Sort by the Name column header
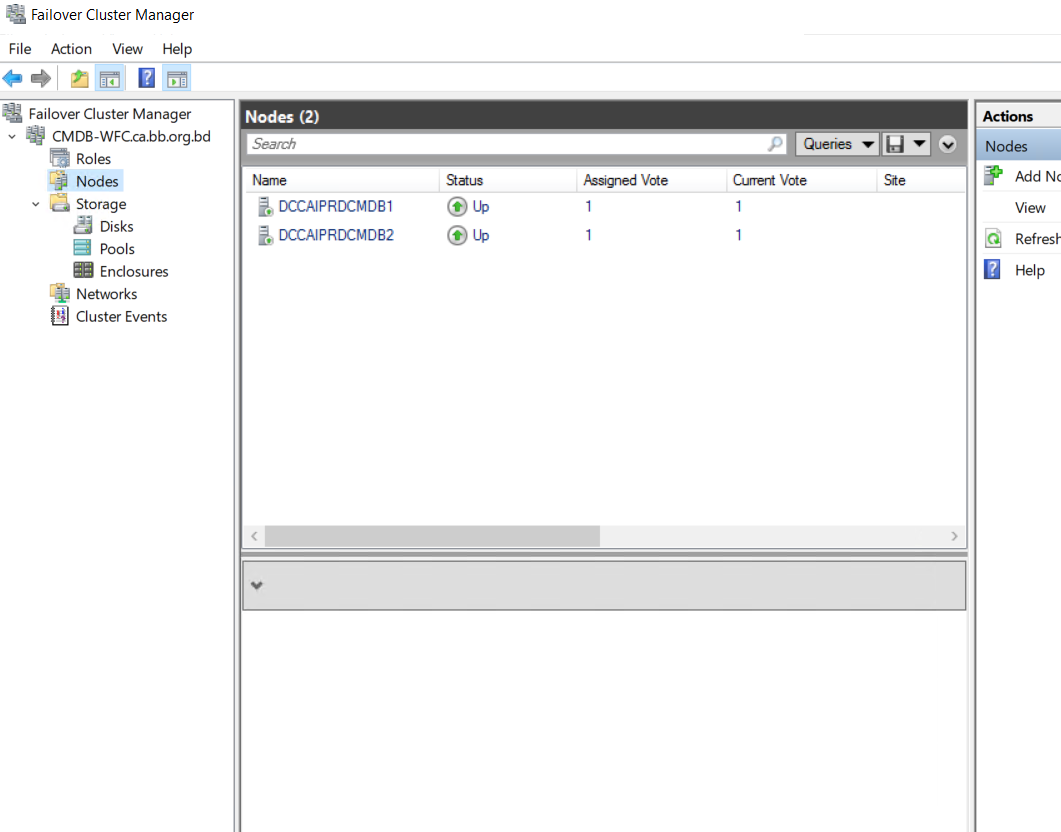Image resolution: width=1061 pixels, height=832 pixels. pyautogui.click(x=341, y=180)
